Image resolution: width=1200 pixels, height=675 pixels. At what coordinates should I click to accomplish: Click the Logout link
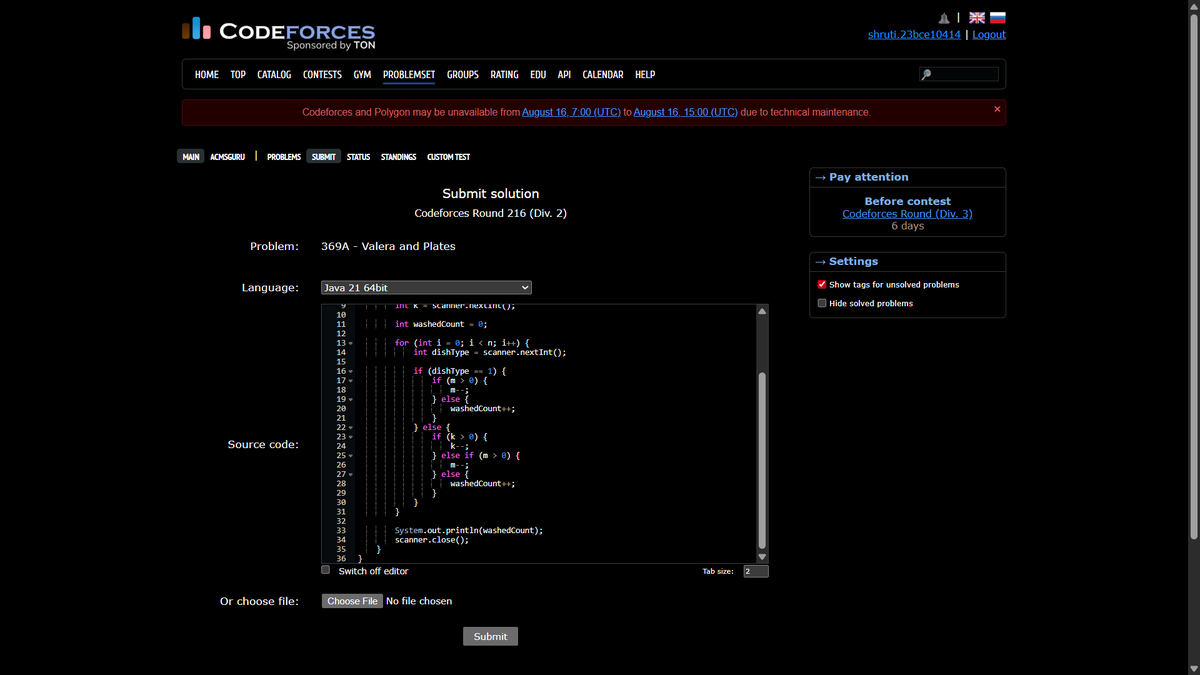pyautogui.click(x=989, y=34)
